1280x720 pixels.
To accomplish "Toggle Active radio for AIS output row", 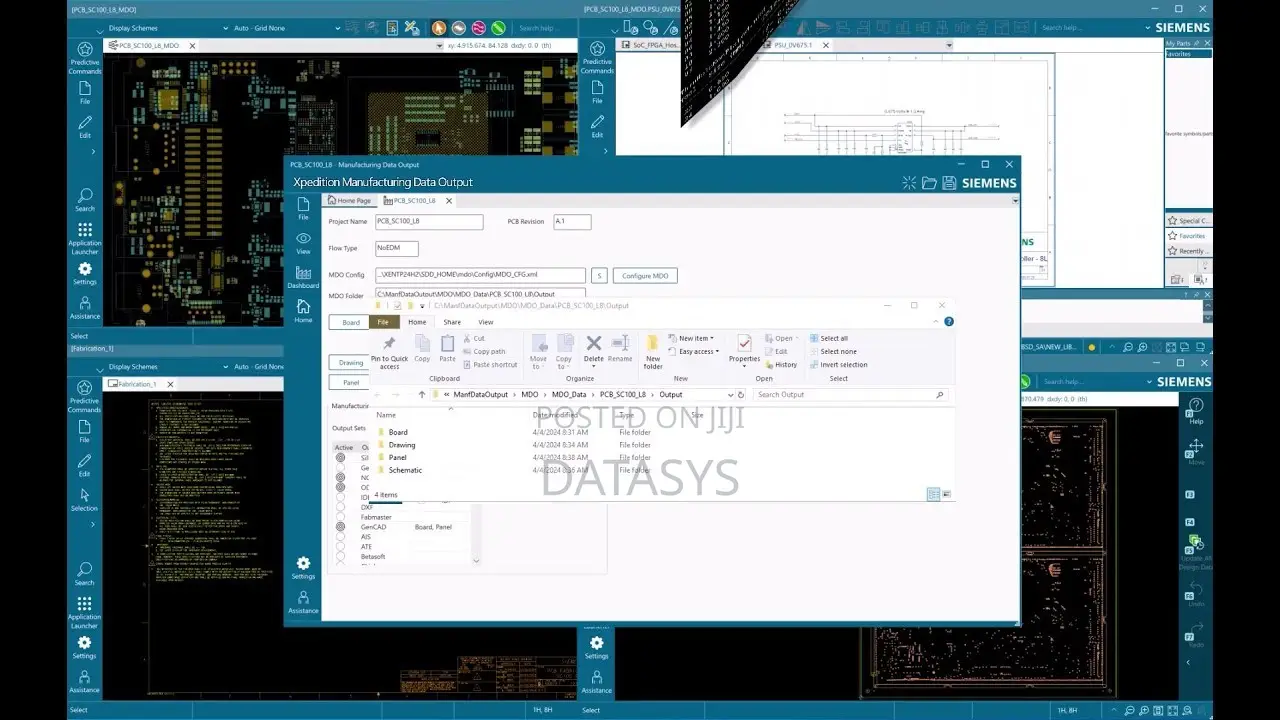I will 340,536.
